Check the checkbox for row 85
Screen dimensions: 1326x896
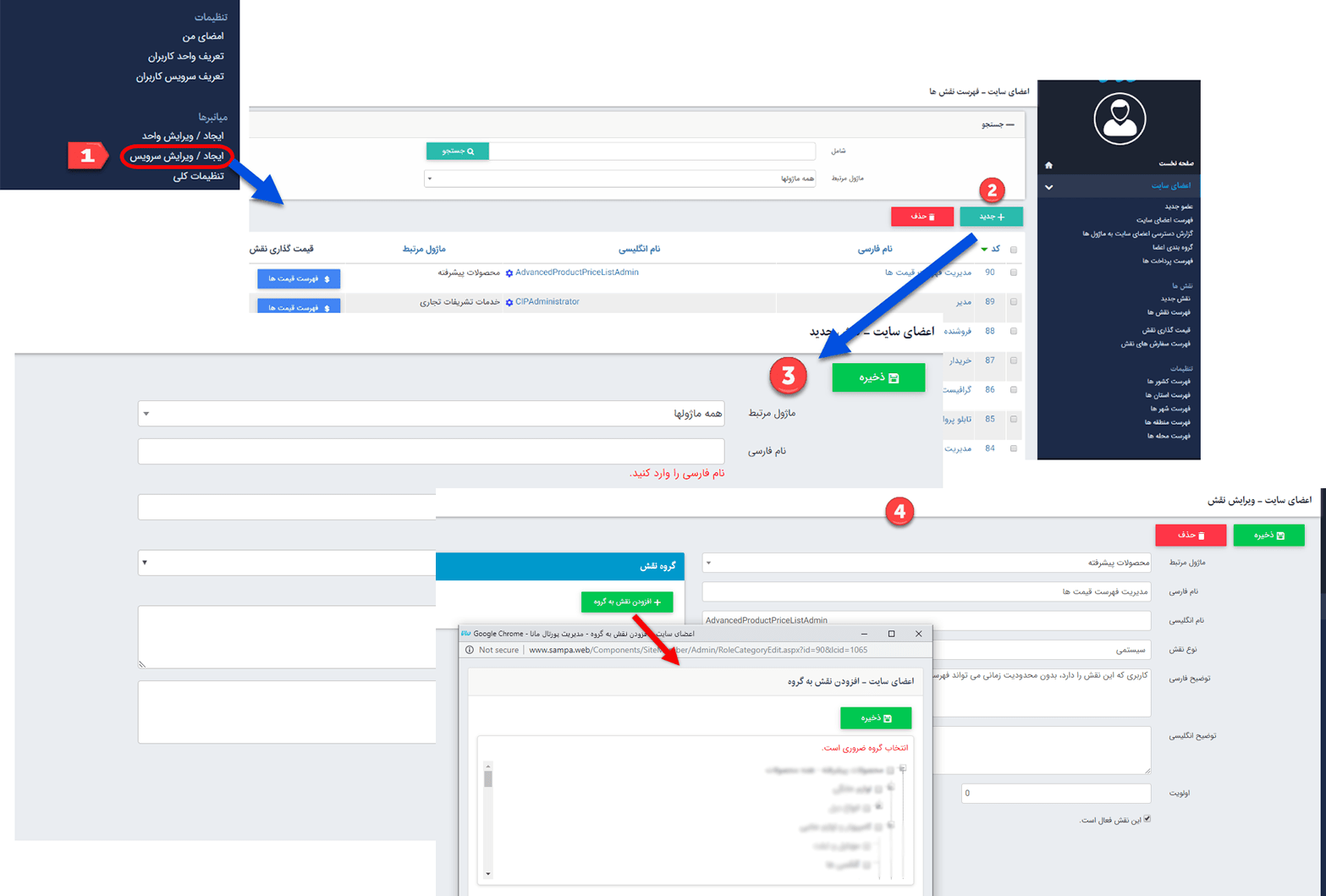tap(1014, 419)
